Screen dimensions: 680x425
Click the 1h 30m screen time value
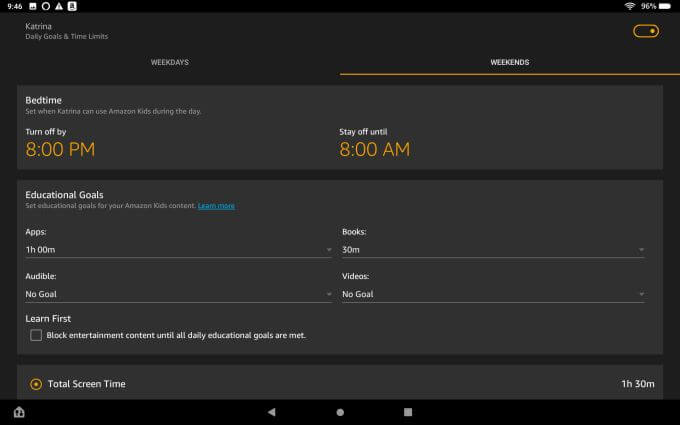tap(638, 384)
